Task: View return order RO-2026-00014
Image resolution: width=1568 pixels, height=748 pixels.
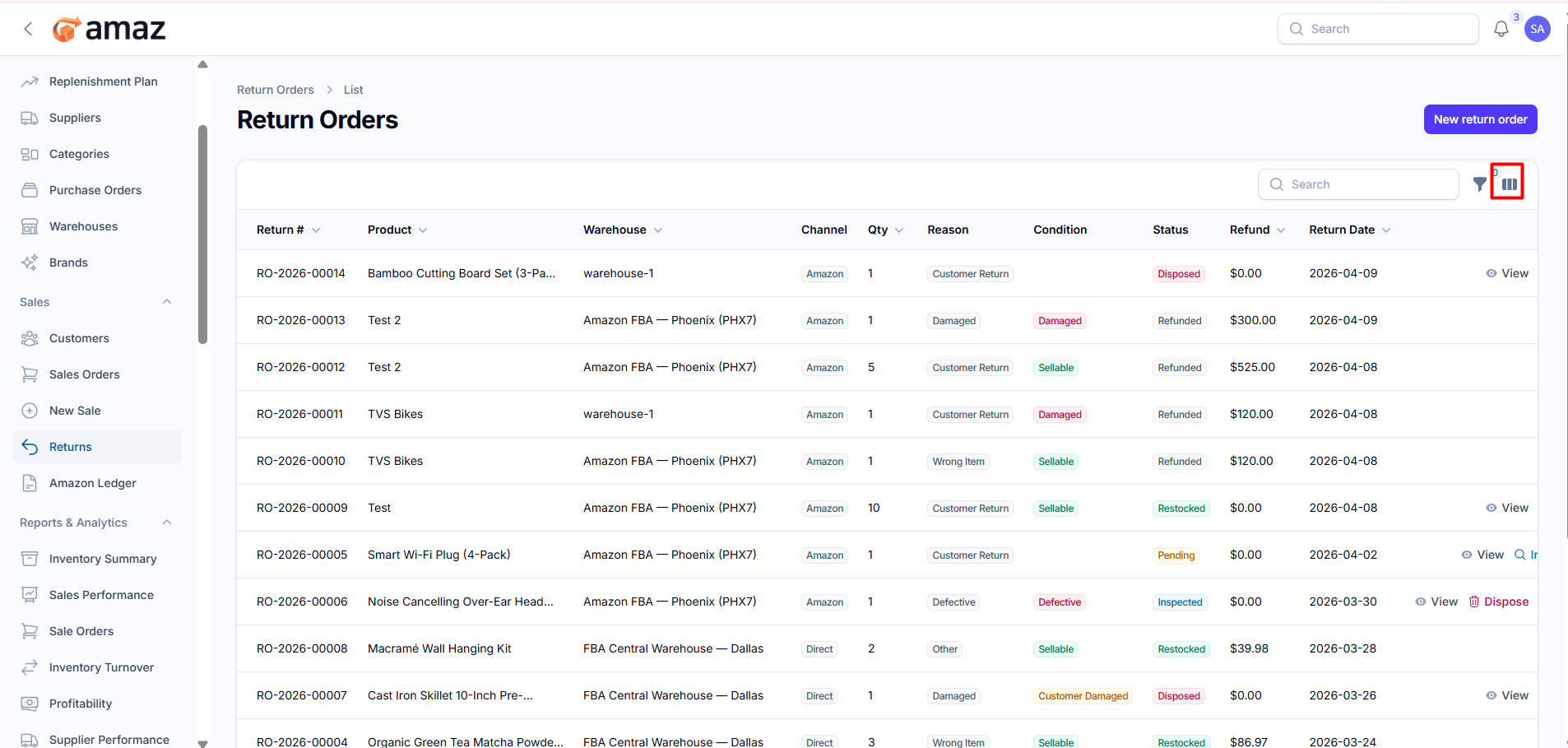Action: coord(1507,273)
